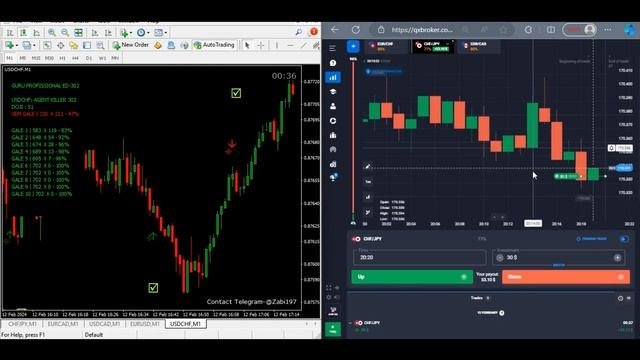Open browser three-dot menu

click(x=608, y=30)
